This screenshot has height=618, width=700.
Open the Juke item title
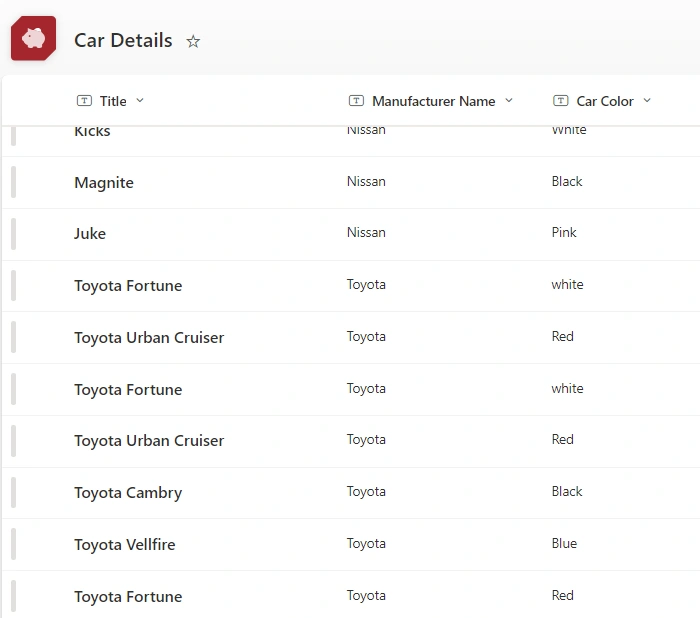90,234
